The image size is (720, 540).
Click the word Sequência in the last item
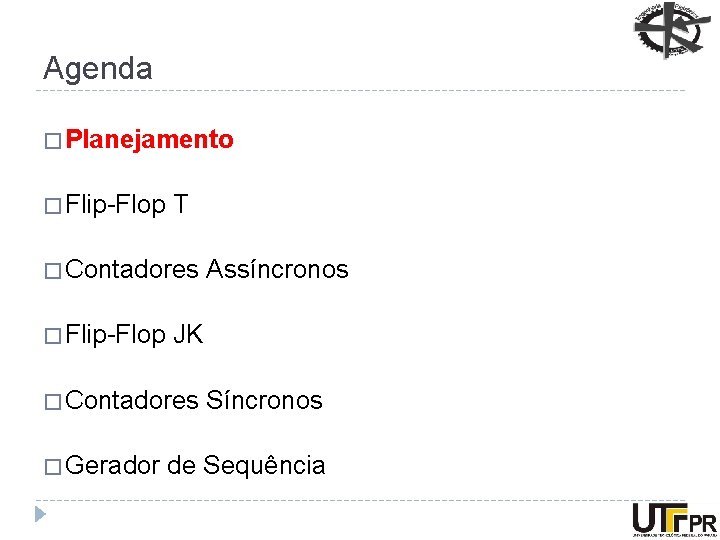[x=264, y=466]
